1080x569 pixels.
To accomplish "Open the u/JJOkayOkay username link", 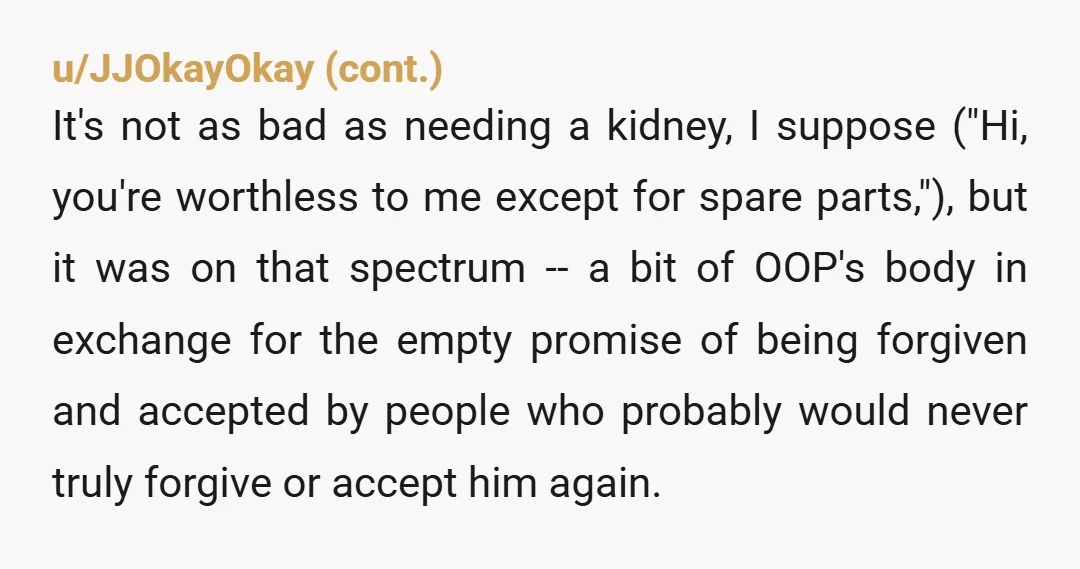I will 183,70.
